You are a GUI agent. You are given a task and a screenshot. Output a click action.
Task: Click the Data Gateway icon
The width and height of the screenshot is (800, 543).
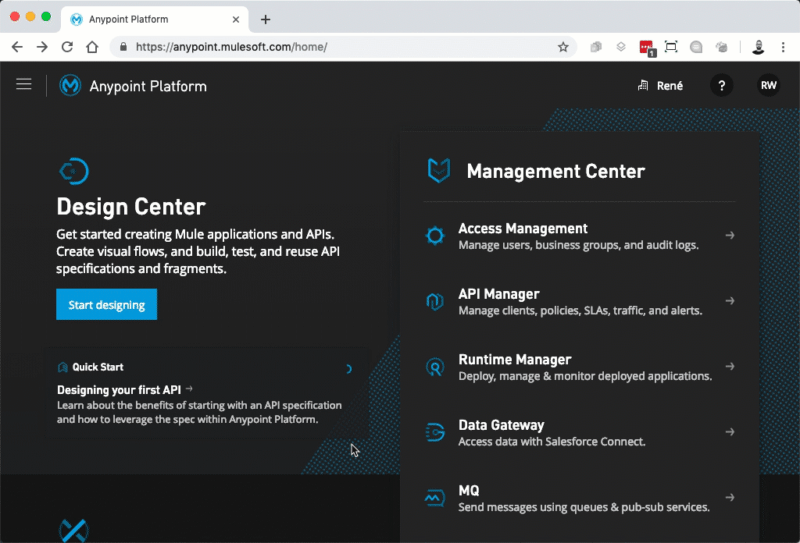coord(435,432)
